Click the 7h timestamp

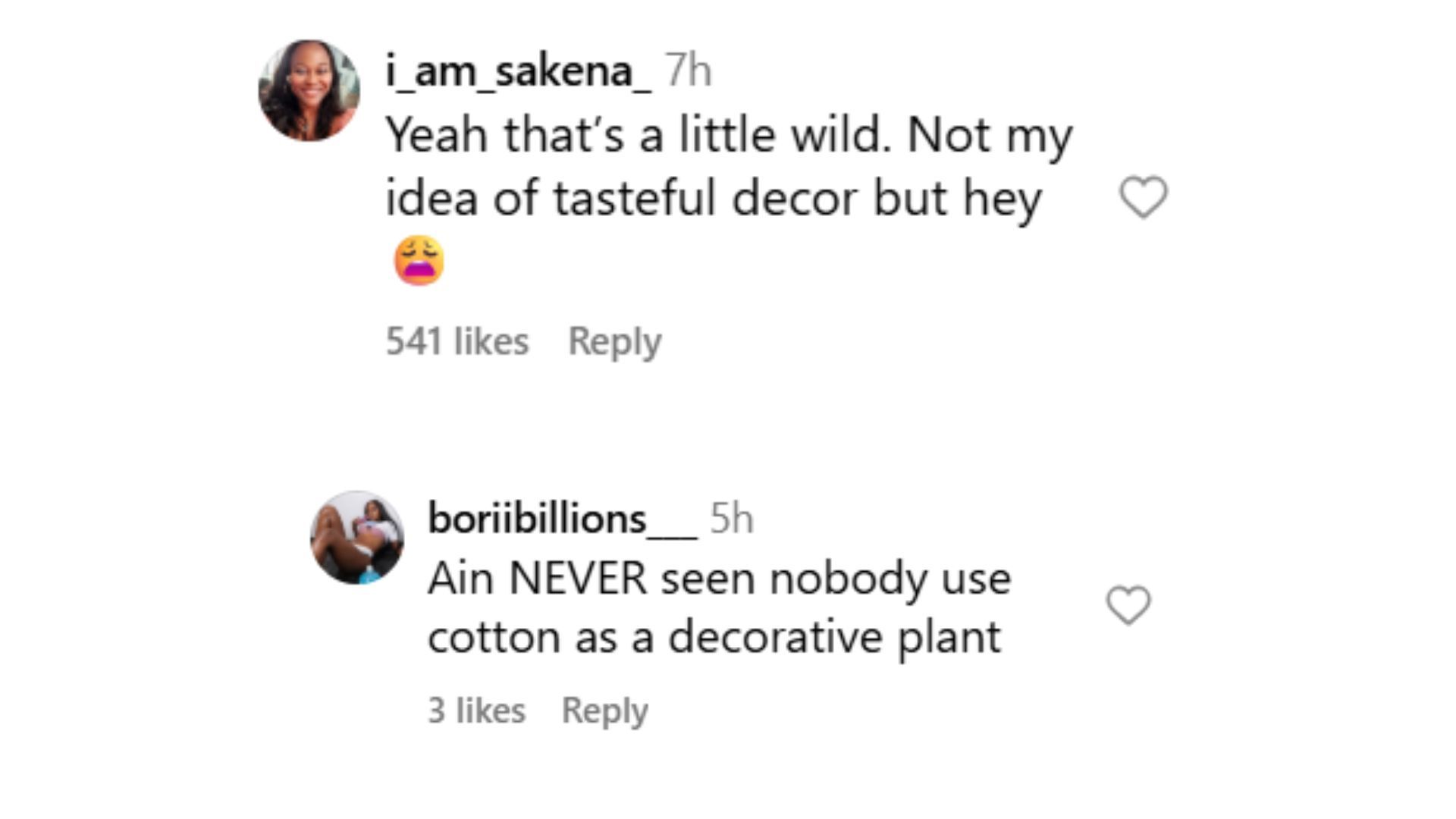pyautogui.click(x=689, y=71)
